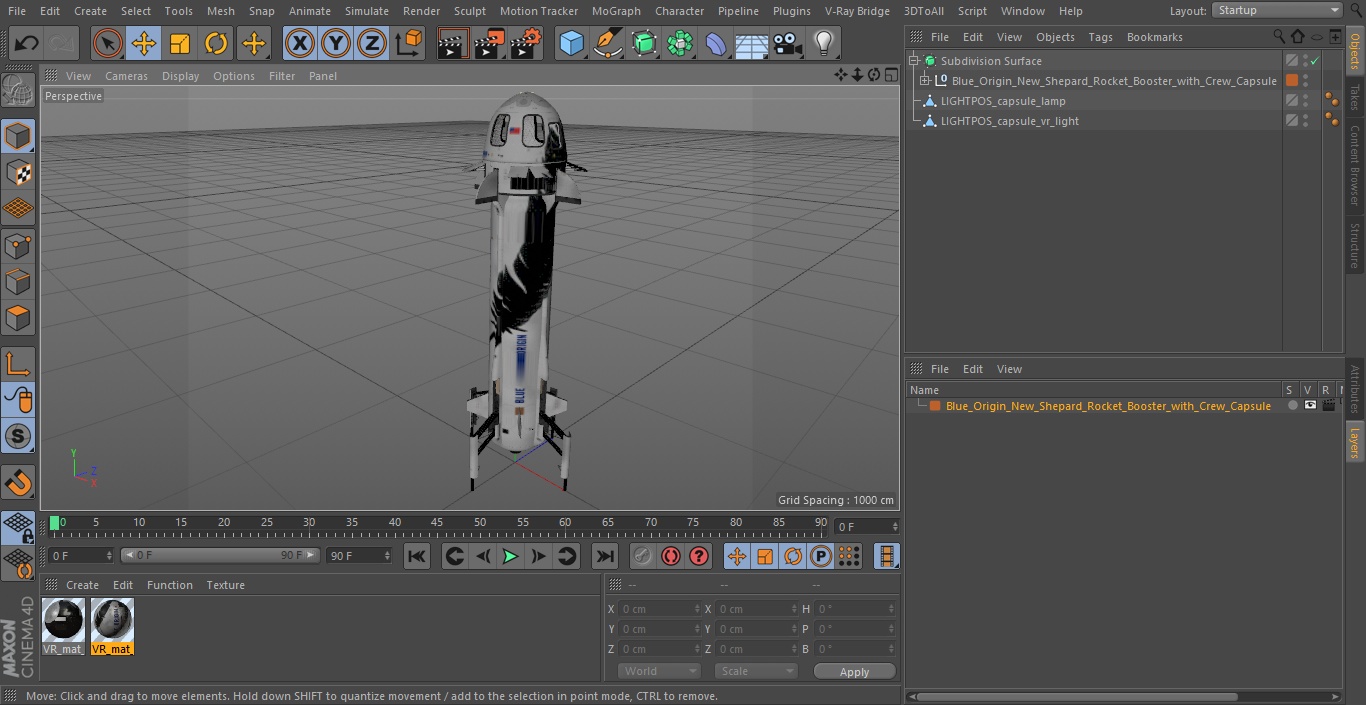
Task: Click the Apply button
Action: click(x=854, y=672)
